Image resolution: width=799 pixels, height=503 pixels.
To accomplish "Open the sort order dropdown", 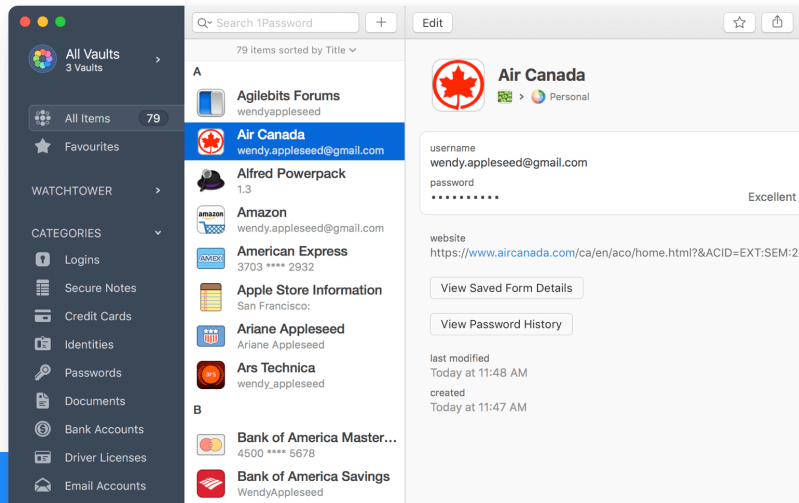I will [x=296, y=50].
